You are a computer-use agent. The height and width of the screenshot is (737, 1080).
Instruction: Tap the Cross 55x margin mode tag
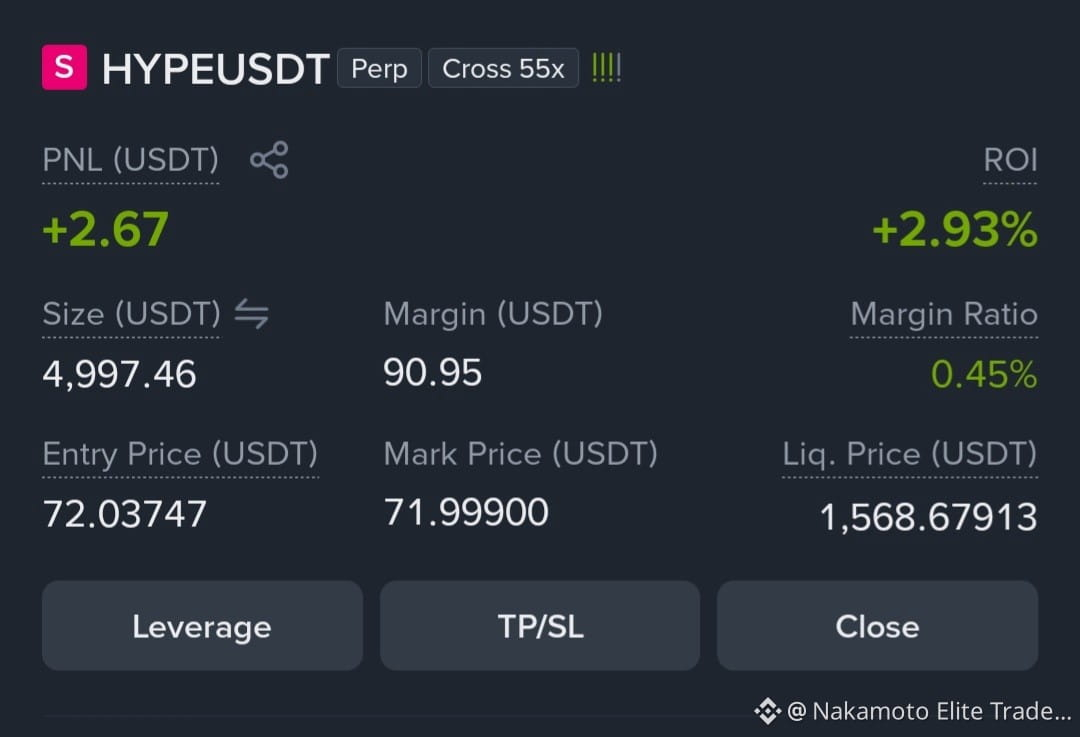click(x=503, y=68)
